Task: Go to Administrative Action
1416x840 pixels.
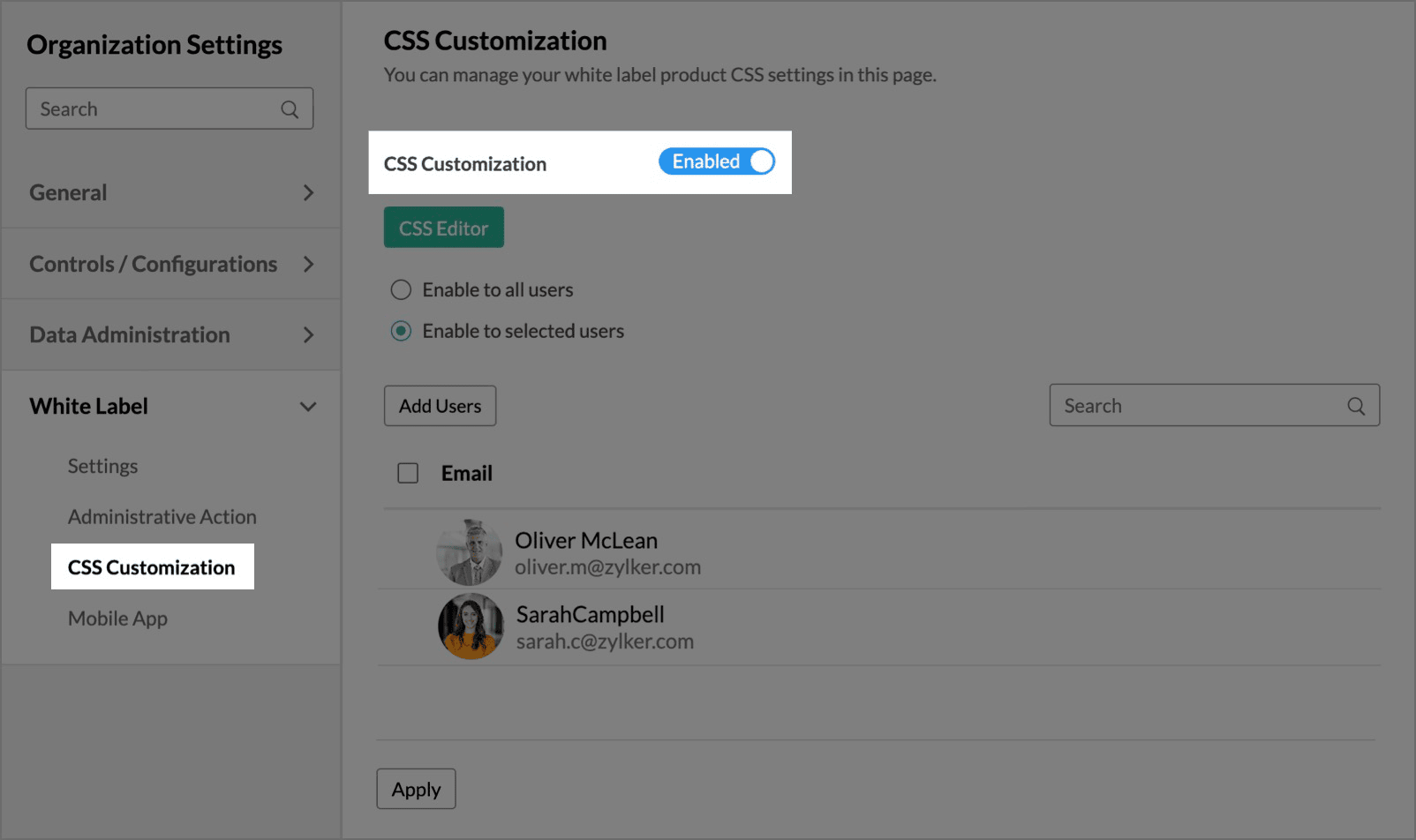Action: coord(162,517)
